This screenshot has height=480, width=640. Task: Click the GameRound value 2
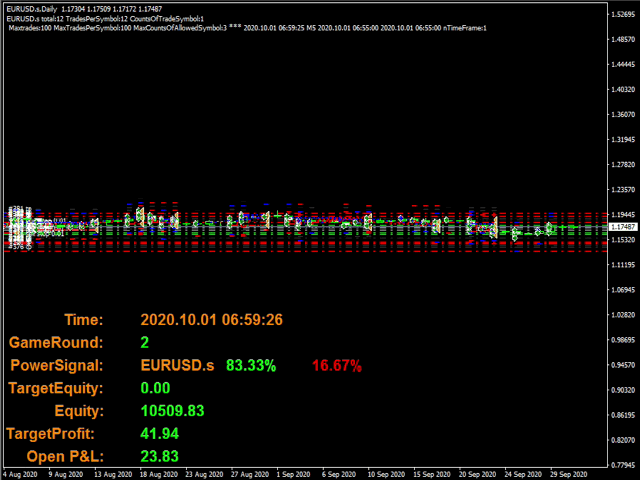click(146, 343)
